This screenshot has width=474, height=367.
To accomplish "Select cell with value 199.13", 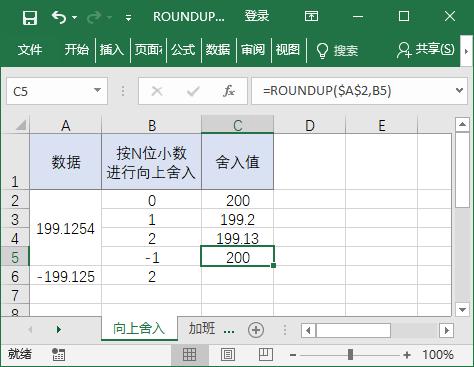I will pyautogui.click(x=238, y=238).
